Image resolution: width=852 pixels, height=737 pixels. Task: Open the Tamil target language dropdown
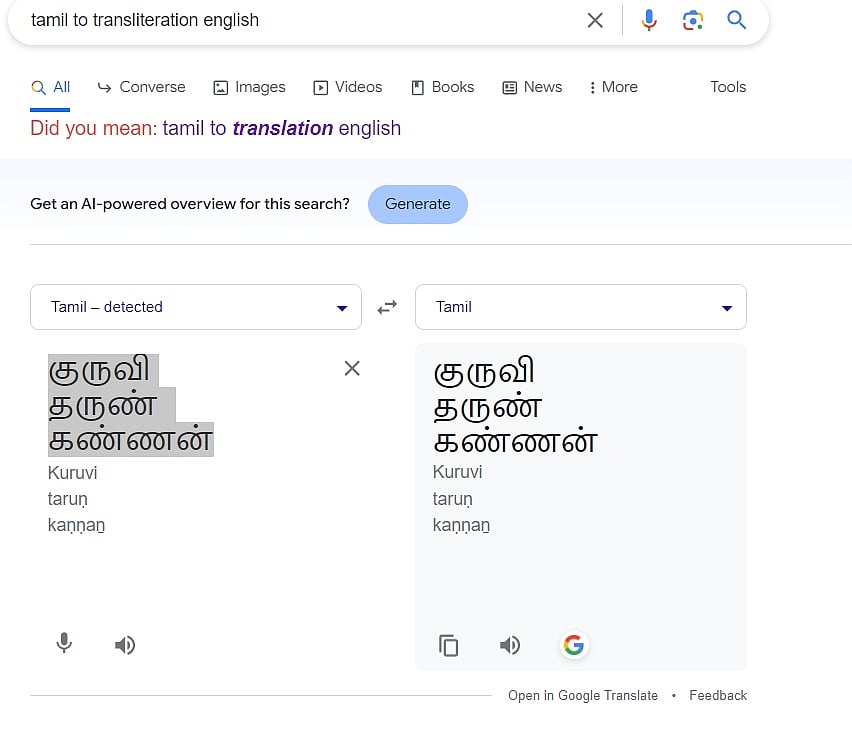pos(581,307)
